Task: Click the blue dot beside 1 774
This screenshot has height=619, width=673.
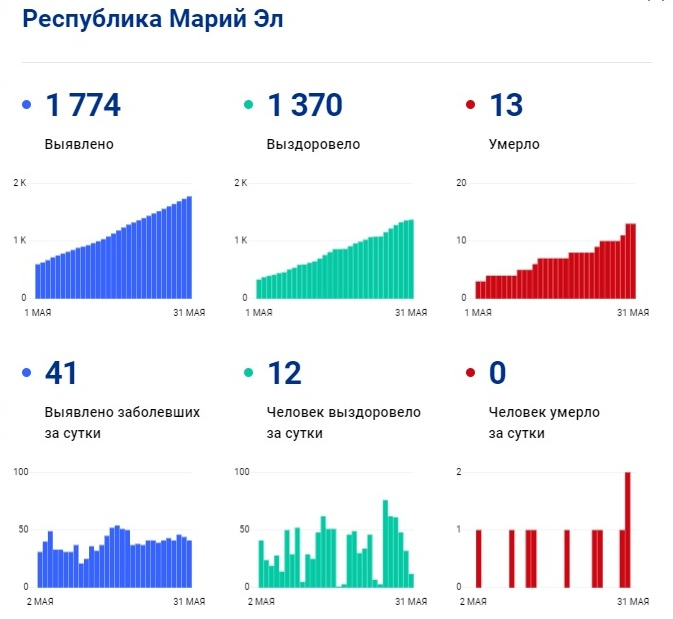Action: click(27, 105)
